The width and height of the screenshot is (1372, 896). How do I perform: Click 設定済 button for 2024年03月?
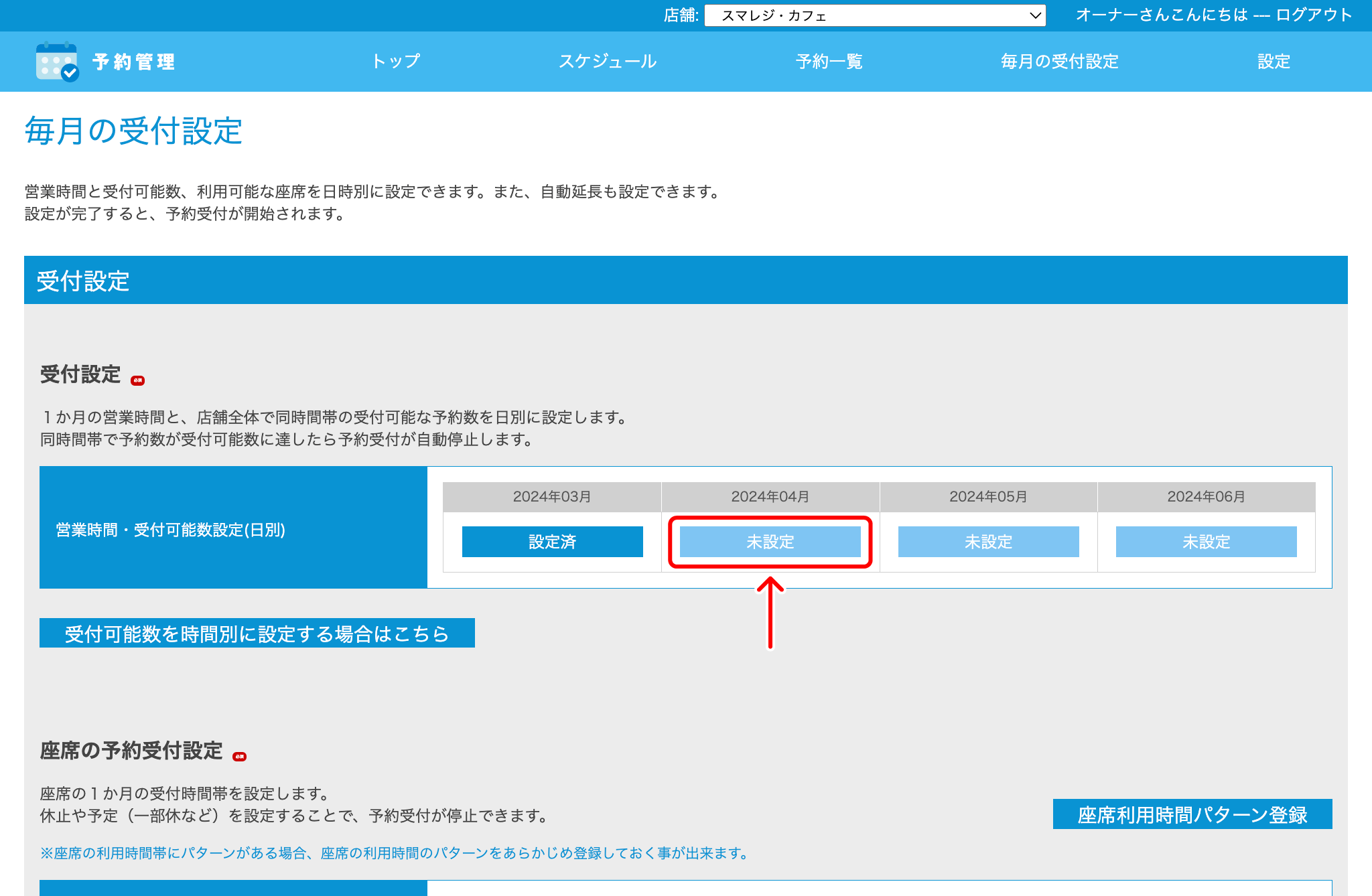552,542
